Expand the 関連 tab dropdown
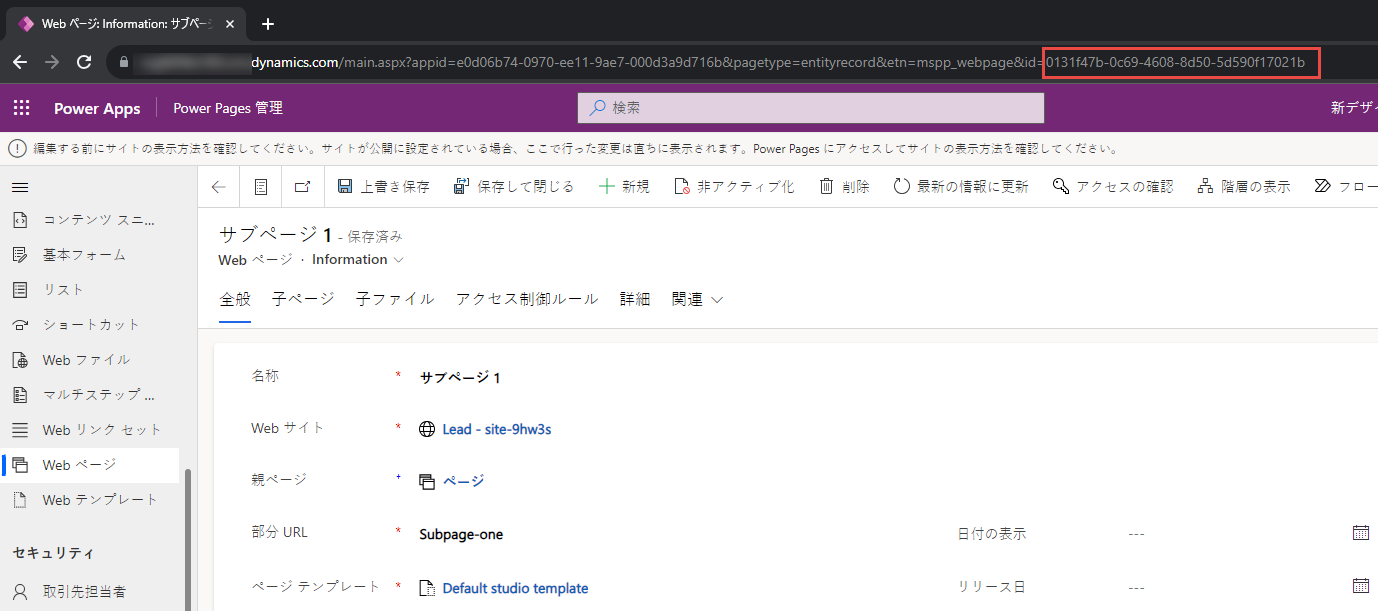 coord(697,299)
